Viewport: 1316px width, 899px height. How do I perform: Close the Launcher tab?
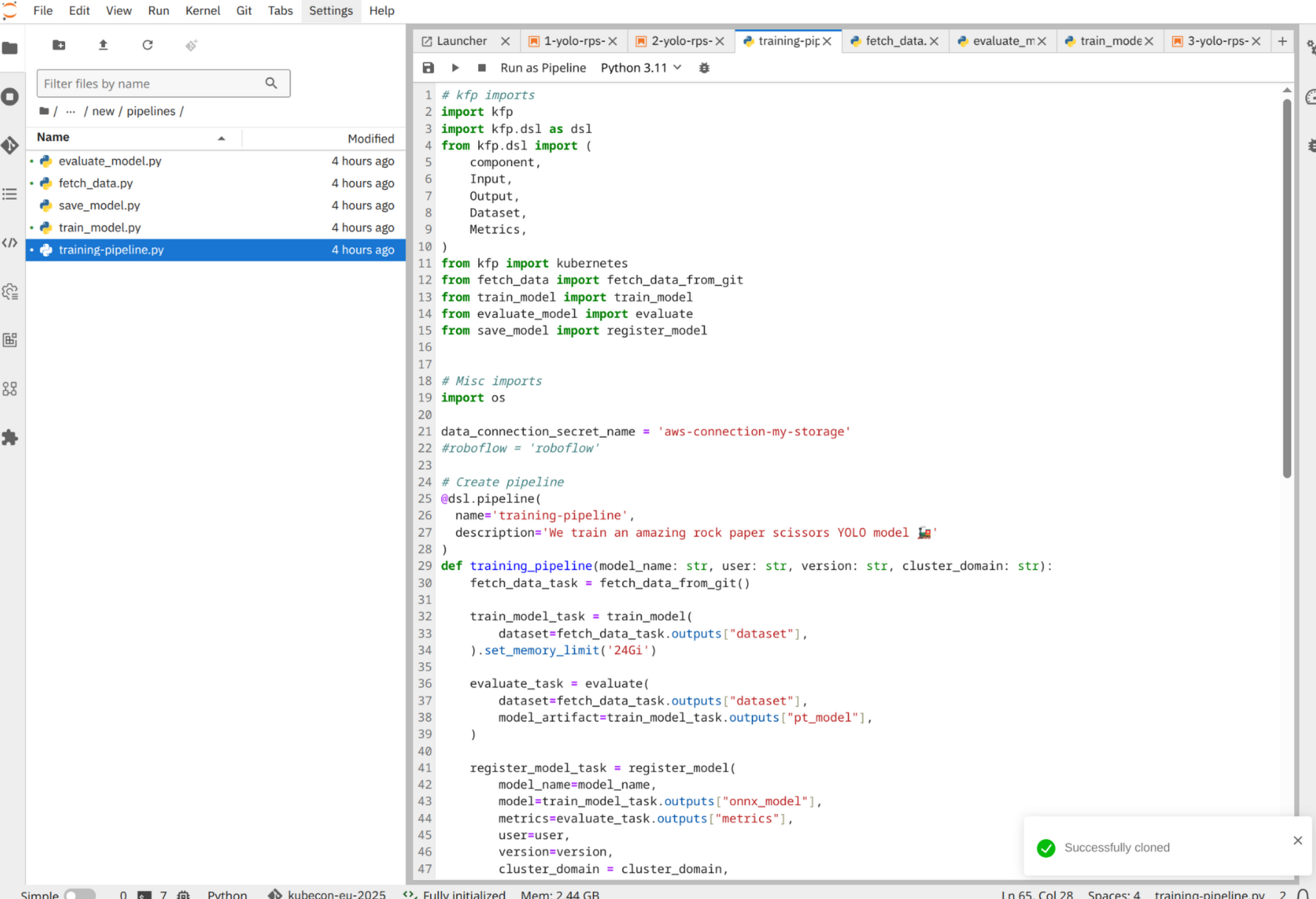click(505, 41)
